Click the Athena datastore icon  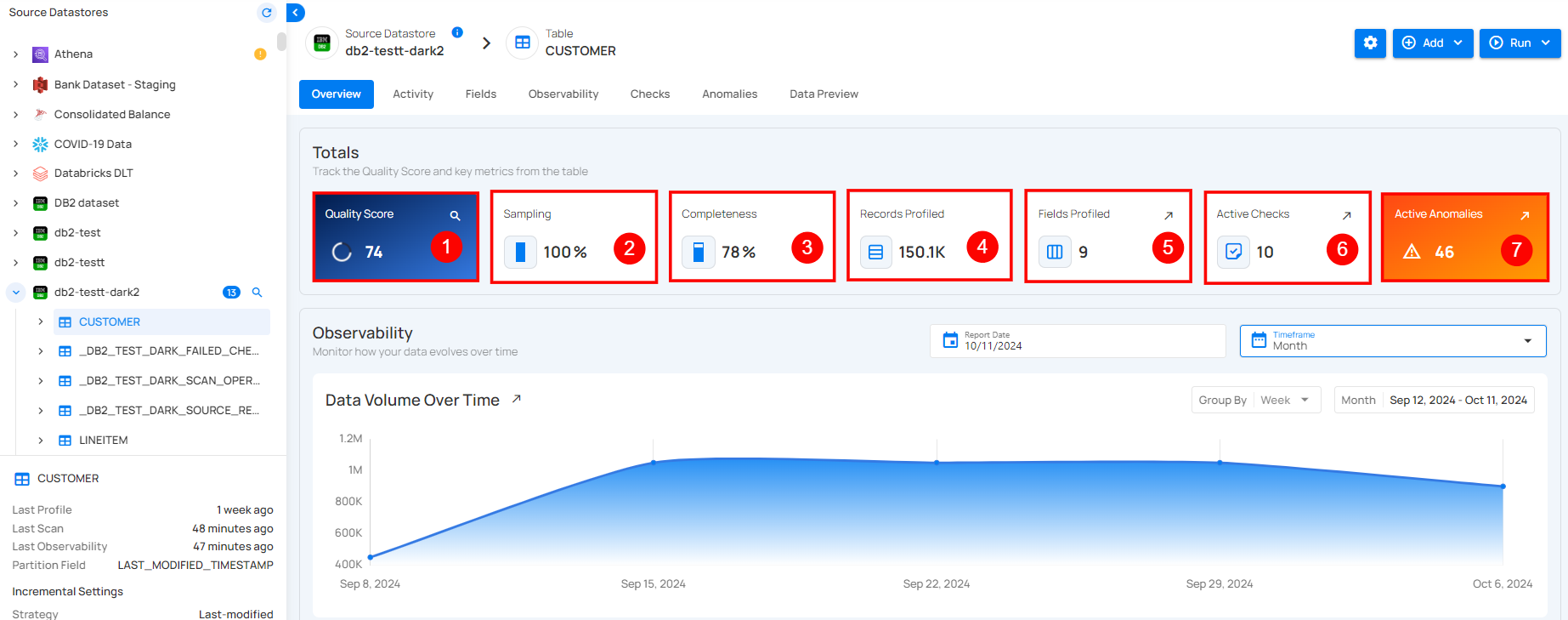40,54
